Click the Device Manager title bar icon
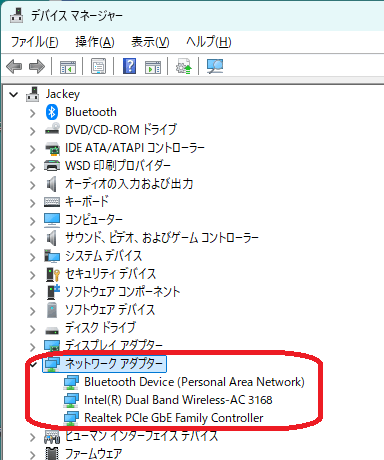384x460 pixels. click(16, 15)
